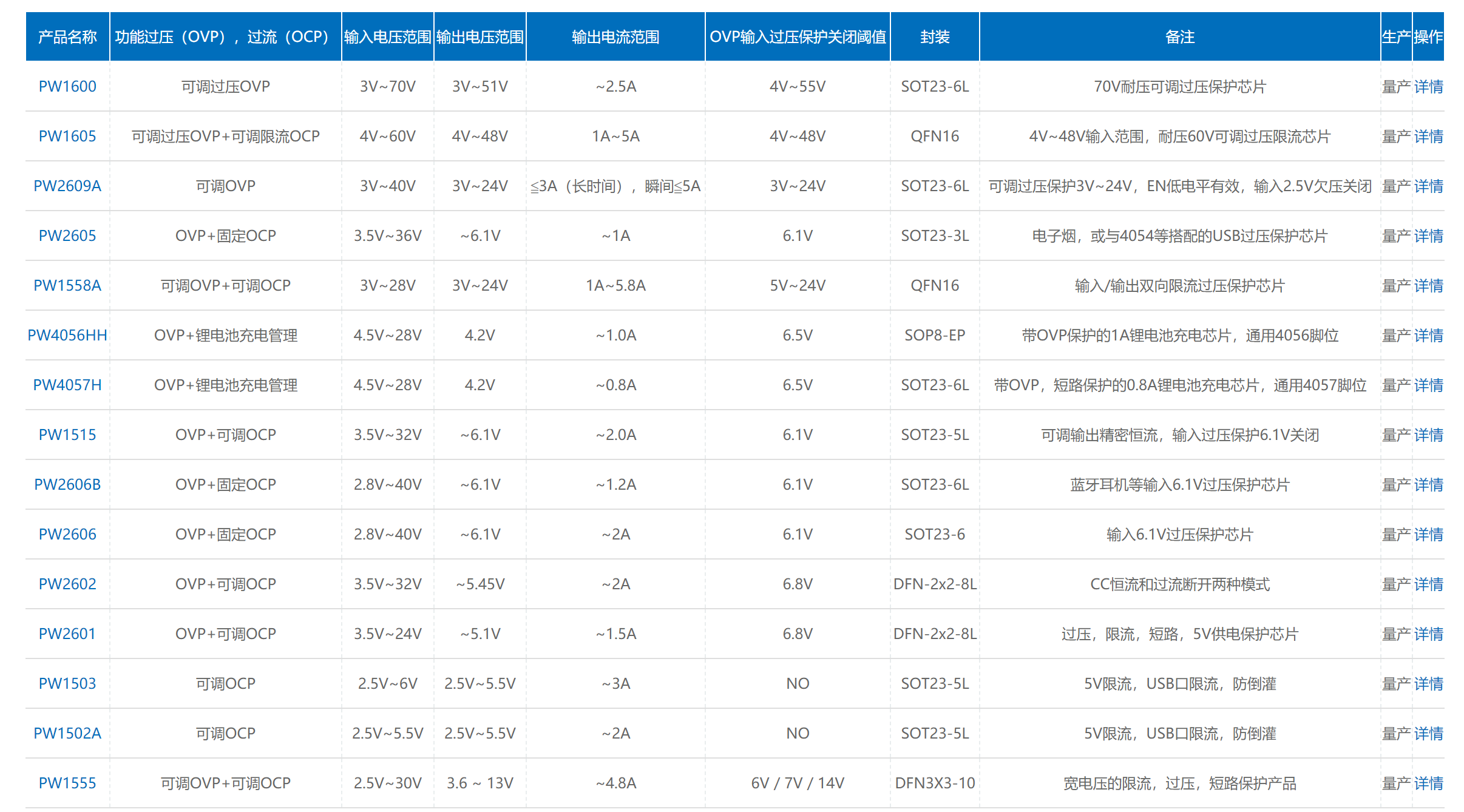Click the PW1558A product link

point(67,286)
